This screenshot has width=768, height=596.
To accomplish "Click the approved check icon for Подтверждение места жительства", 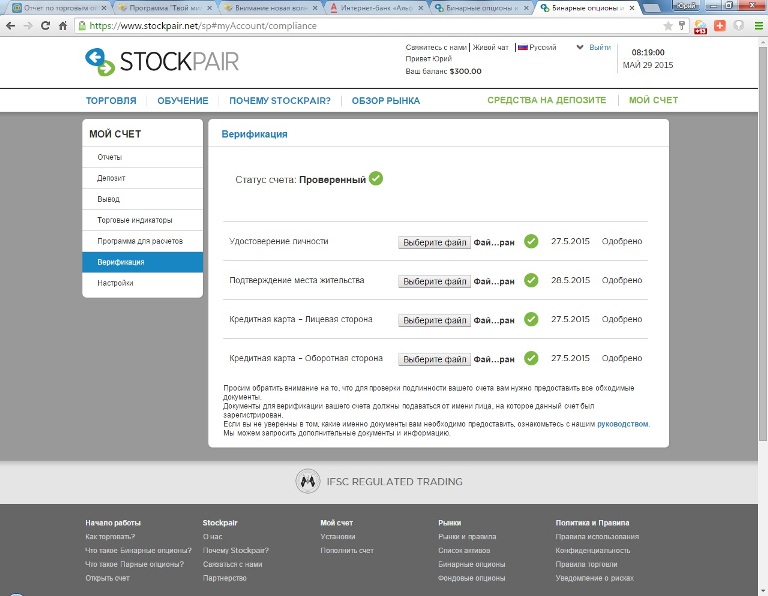I will tap(531, 280).
